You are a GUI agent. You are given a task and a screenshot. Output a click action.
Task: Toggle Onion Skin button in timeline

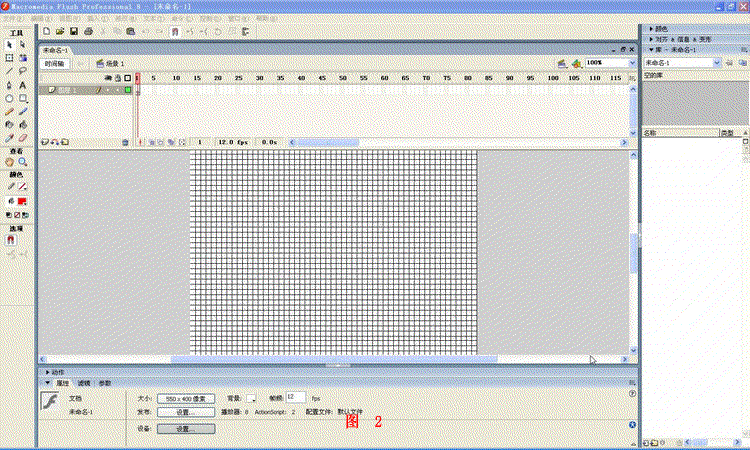coord(152,143)
